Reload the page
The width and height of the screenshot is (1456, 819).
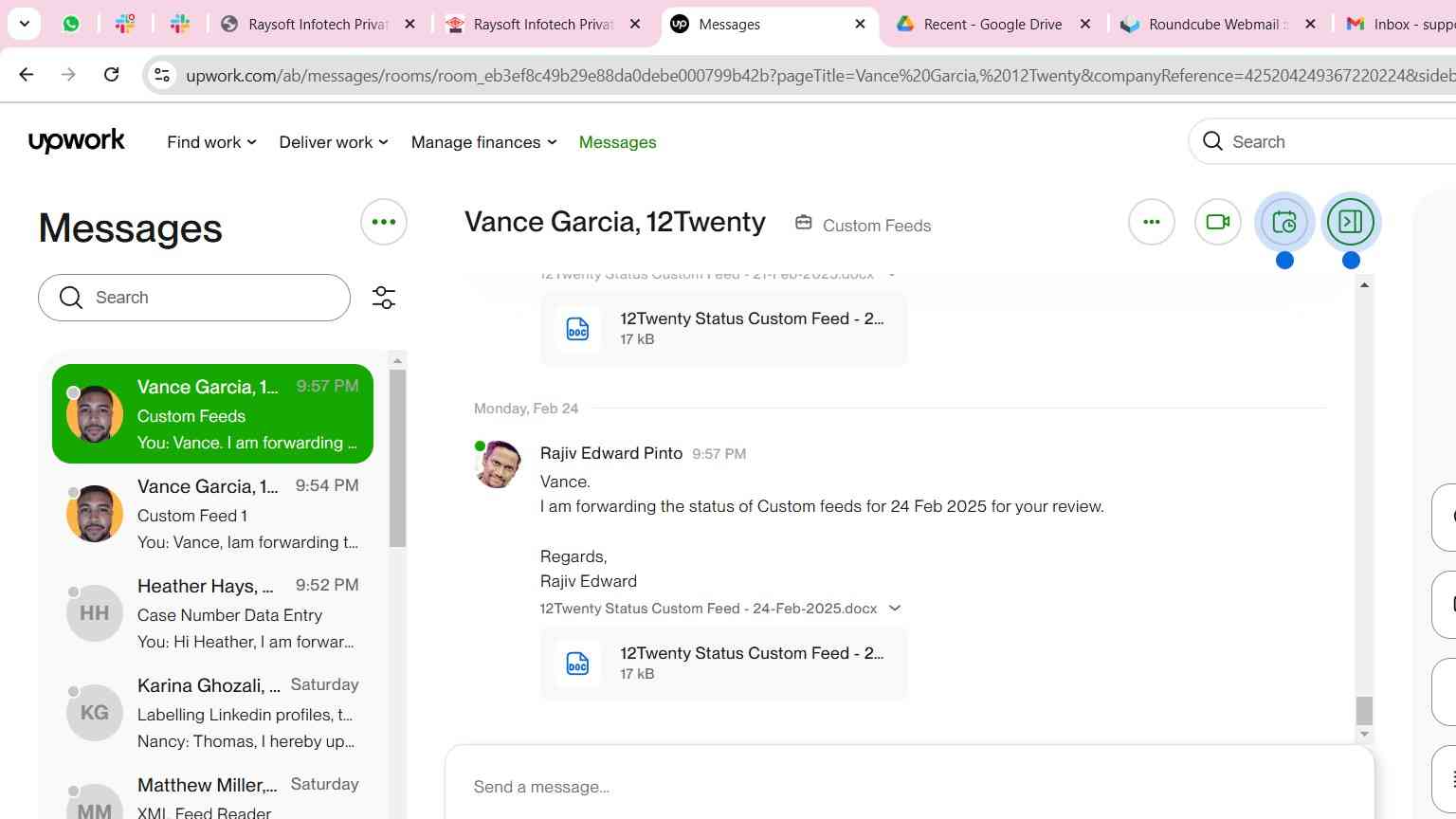[111, 74]
